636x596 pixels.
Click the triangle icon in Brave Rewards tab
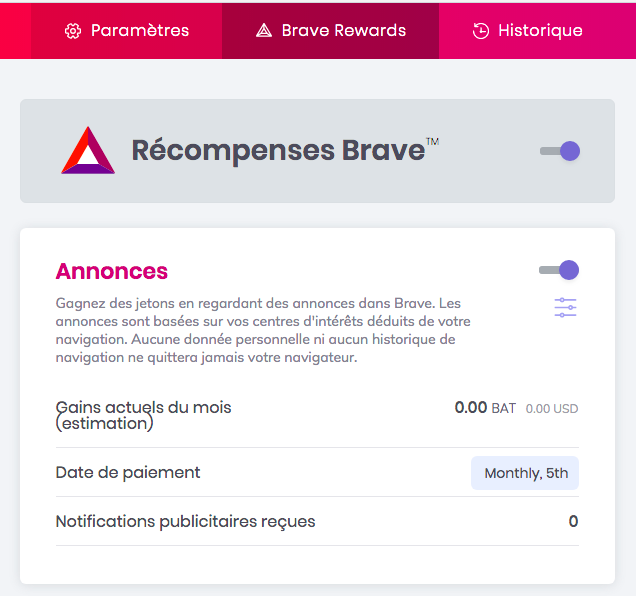click(x=264, y=30)
